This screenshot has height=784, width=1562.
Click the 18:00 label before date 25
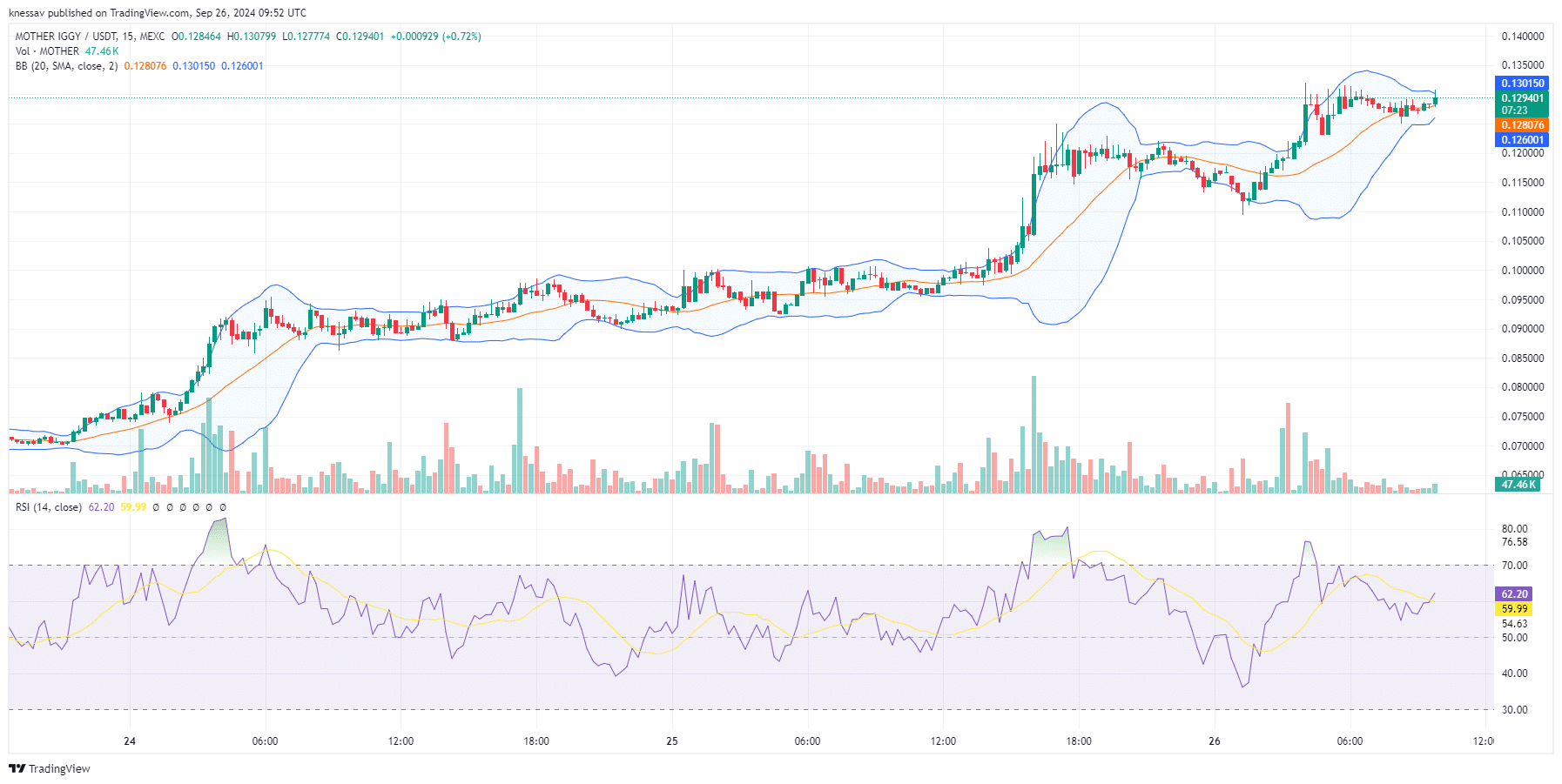coord(536,741)
